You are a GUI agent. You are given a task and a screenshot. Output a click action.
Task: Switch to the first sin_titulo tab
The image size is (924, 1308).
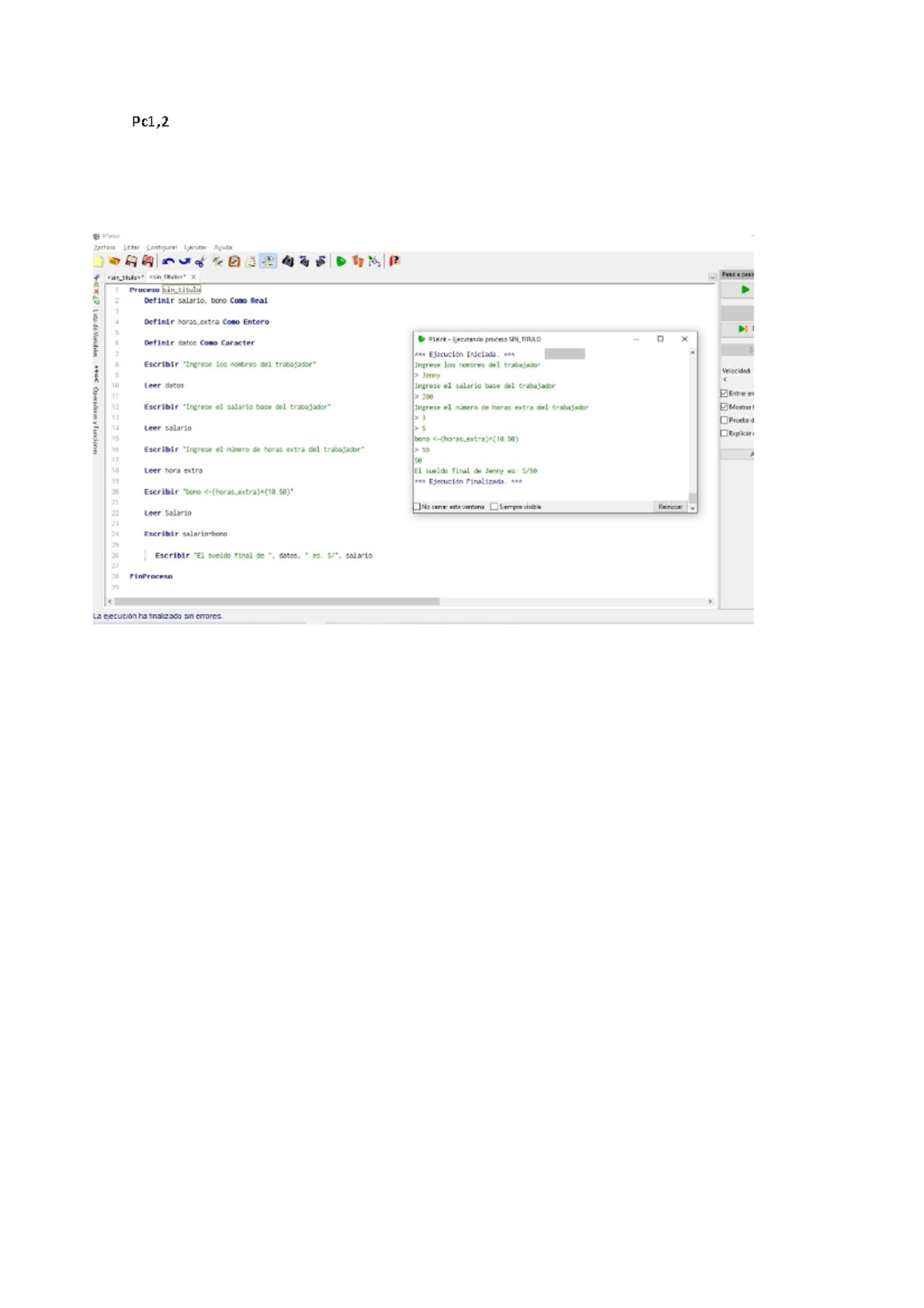(x=125, y=277)
